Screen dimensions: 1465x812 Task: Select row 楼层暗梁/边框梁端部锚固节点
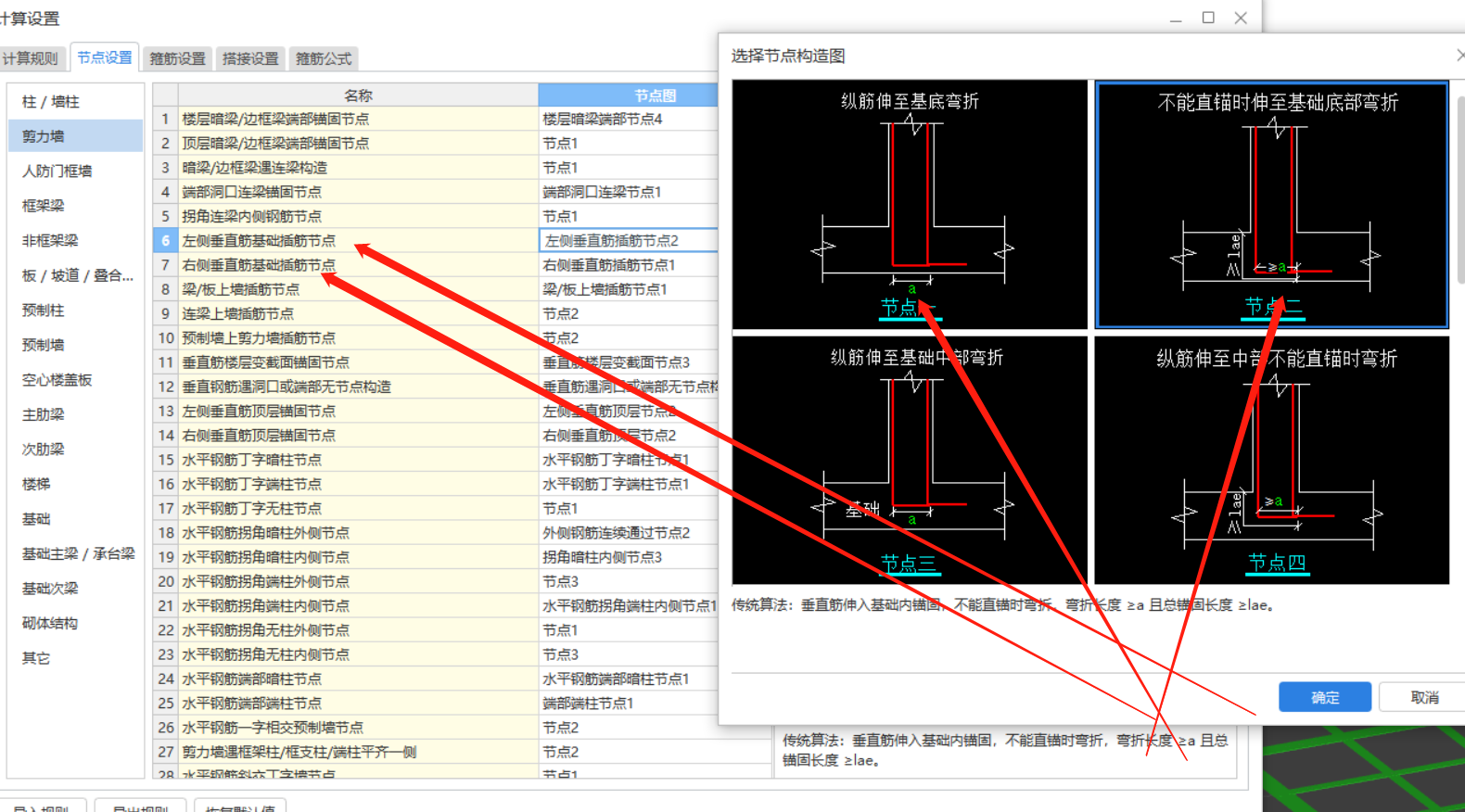(358, 120)
